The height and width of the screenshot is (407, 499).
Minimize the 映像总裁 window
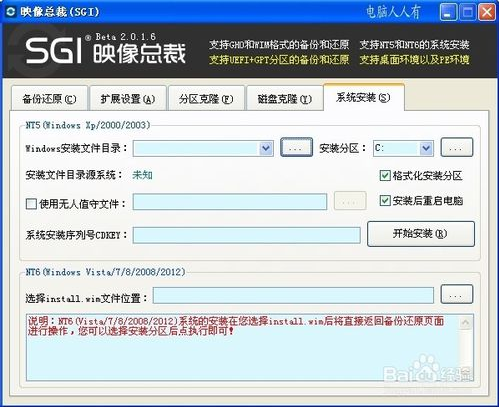click(449, 12)
